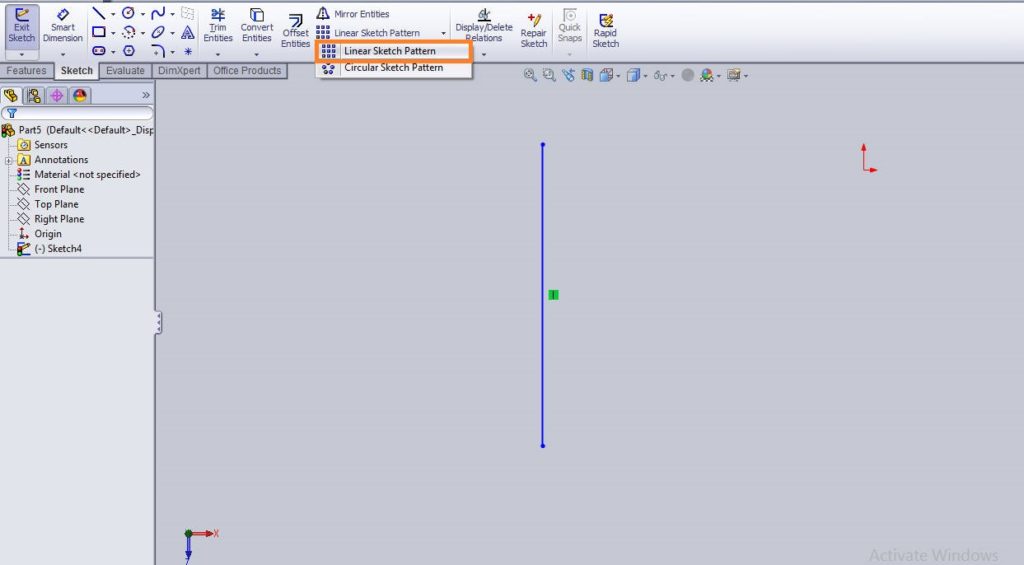The image size is (1024, 565).
Task: Switch to the Features tab
Action: click(x=26, y=71)
